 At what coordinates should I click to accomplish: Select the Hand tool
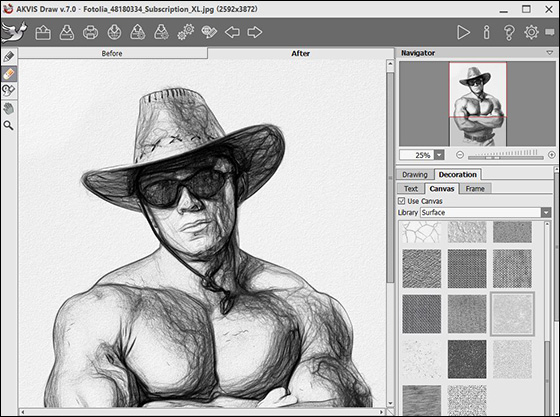9,108
